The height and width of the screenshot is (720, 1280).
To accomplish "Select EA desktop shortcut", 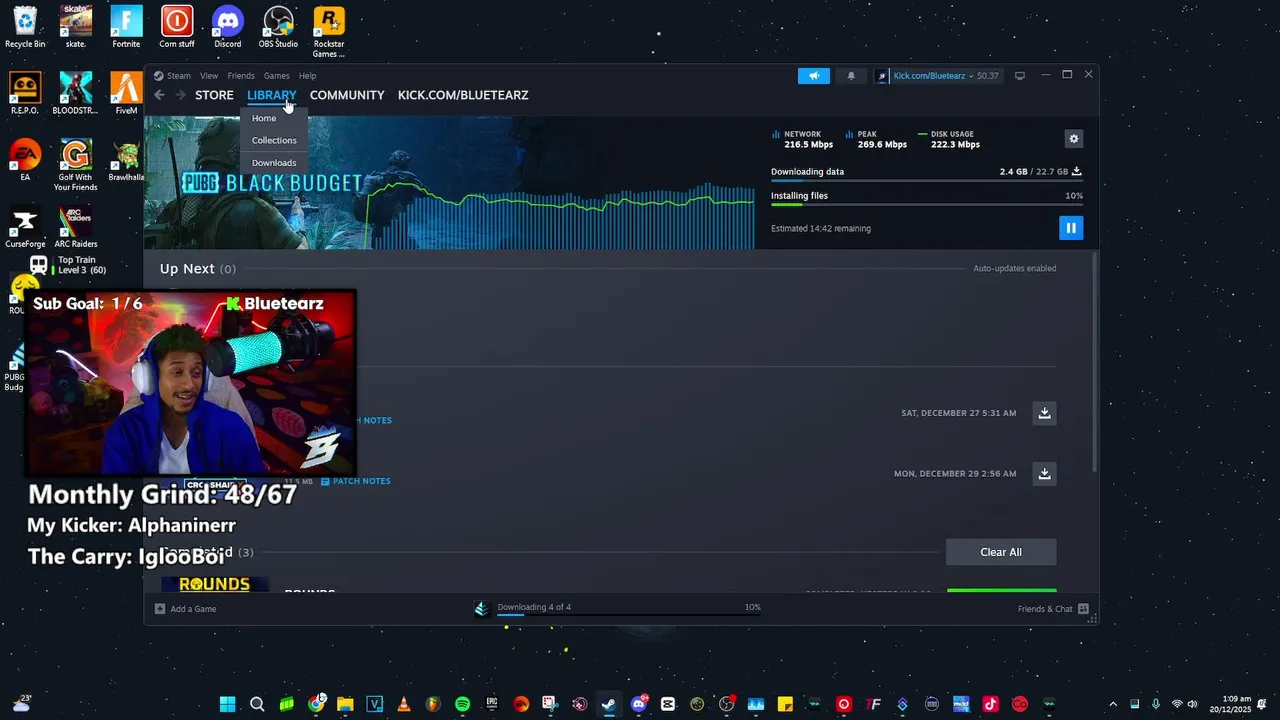I will tap(25, 160).
